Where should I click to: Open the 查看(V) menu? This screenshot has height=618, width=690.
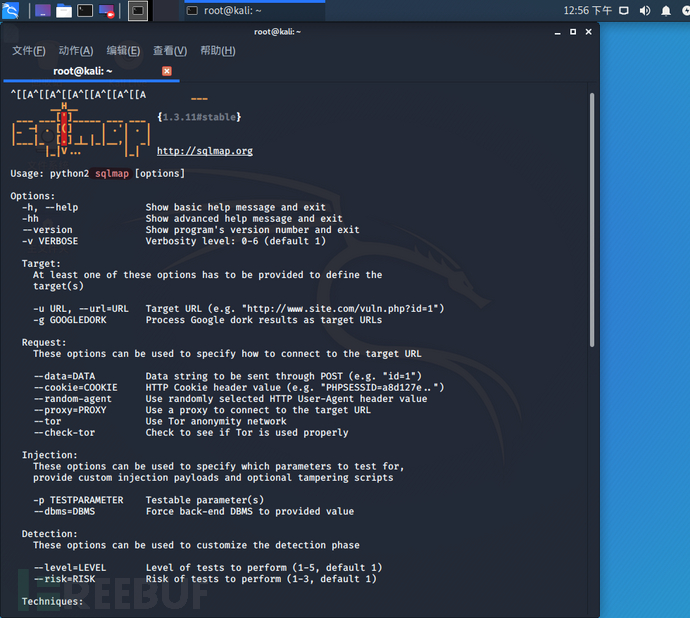click(170, 51)
